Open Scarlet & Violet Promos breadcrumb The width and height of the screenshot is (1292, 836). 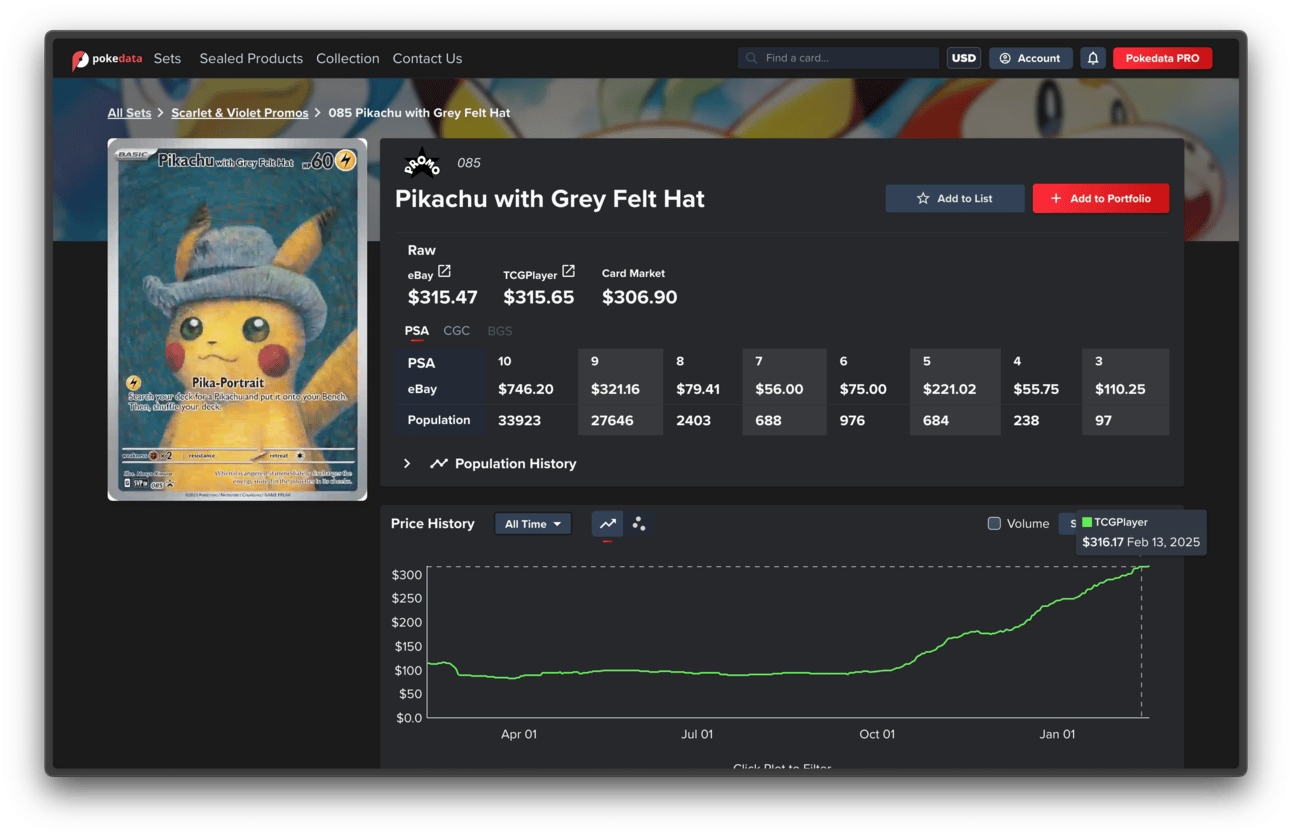click(240, 113)
